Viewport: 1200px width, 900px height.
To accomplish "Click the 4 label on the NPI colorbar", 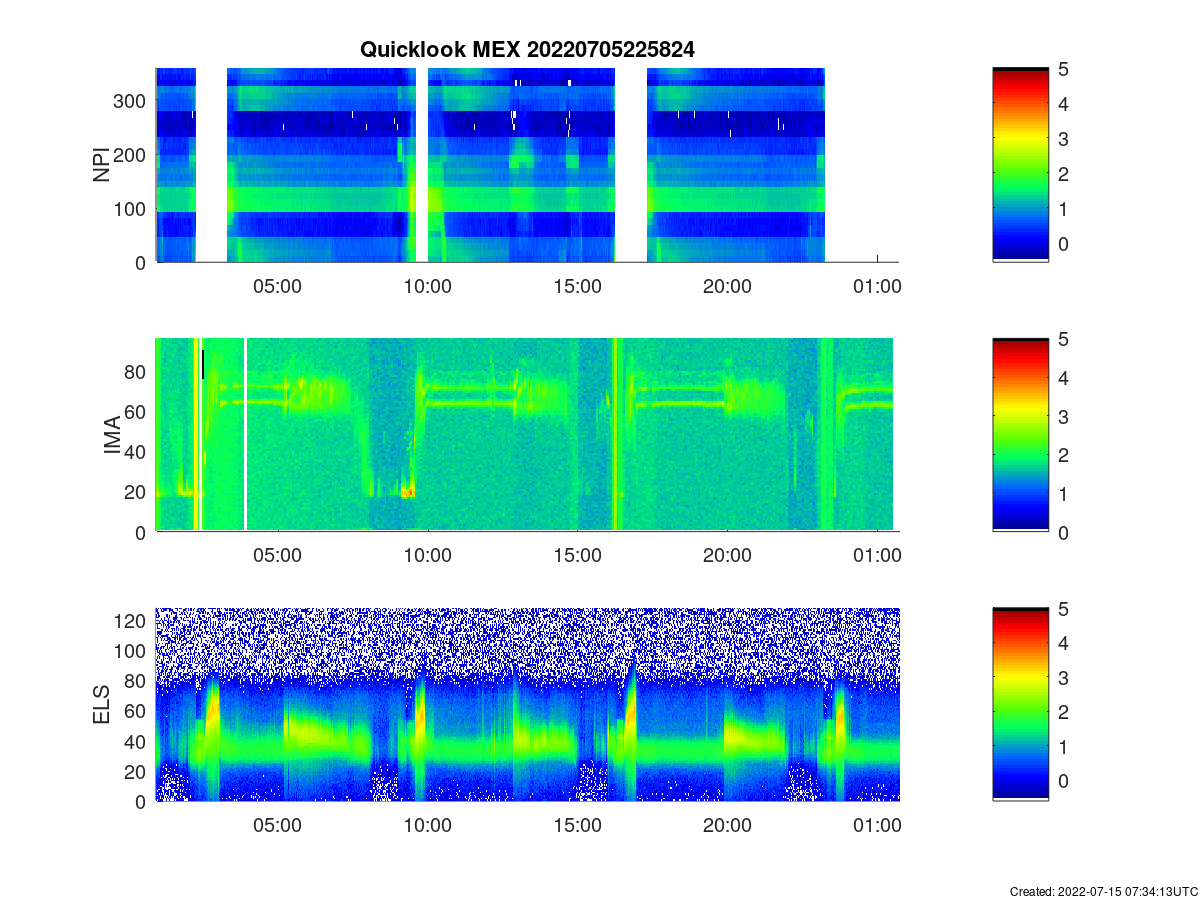I will click(1065, 104).
